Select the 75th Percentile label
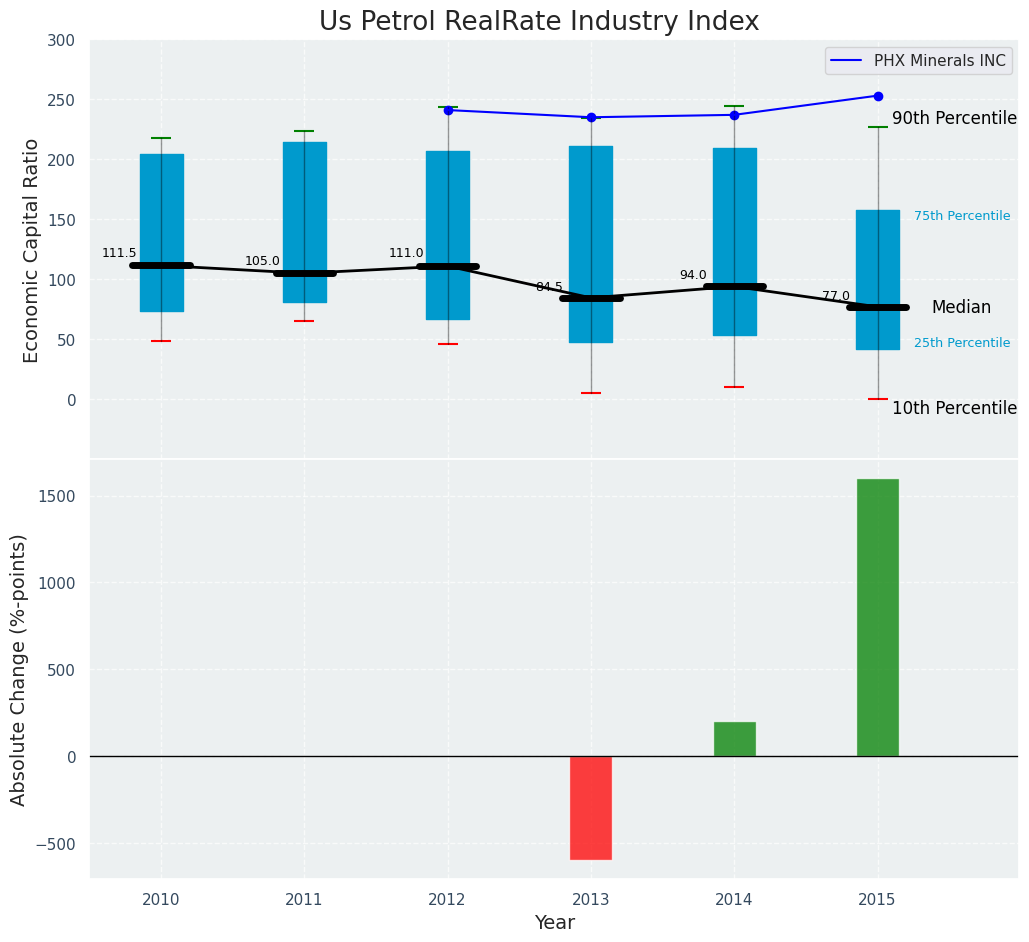 click(x=962, y=216)
